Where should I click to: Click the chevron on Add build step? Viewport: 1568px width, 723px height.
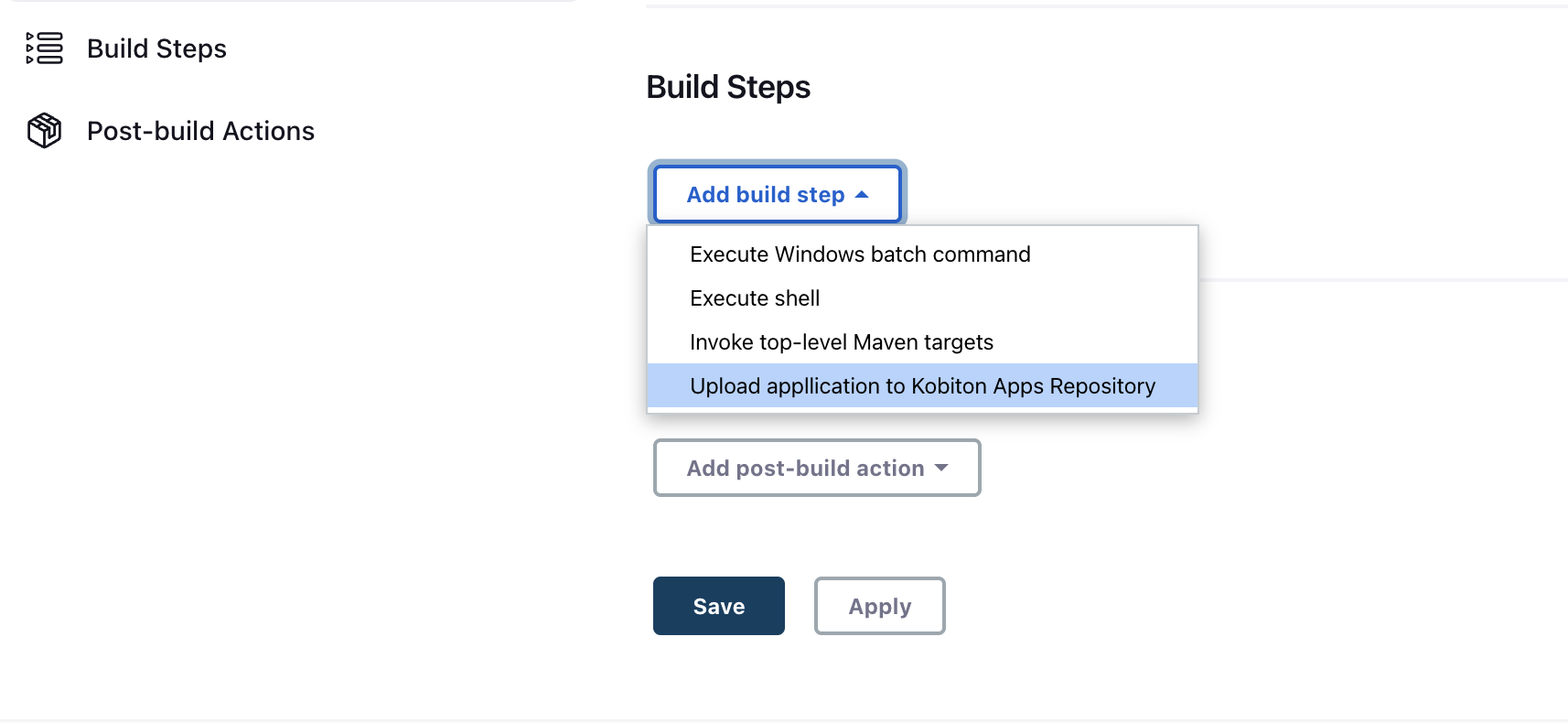(861, 194)
